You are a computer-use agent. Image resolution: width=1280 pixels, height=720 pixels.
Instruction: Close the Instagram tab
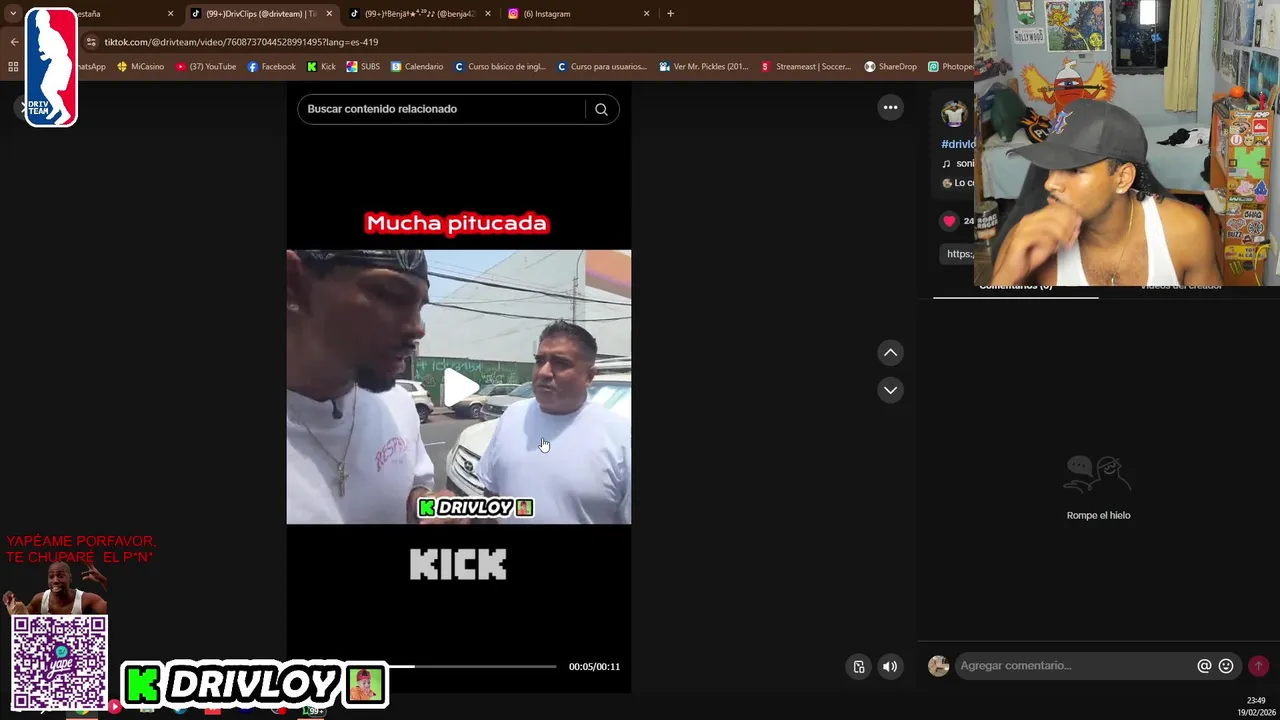646,14
